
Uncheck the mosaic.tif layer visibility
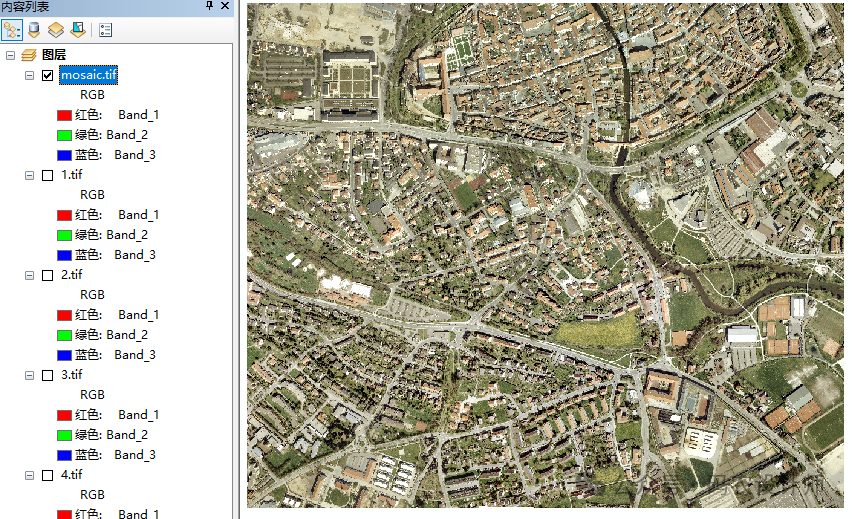tap(47, 75)
